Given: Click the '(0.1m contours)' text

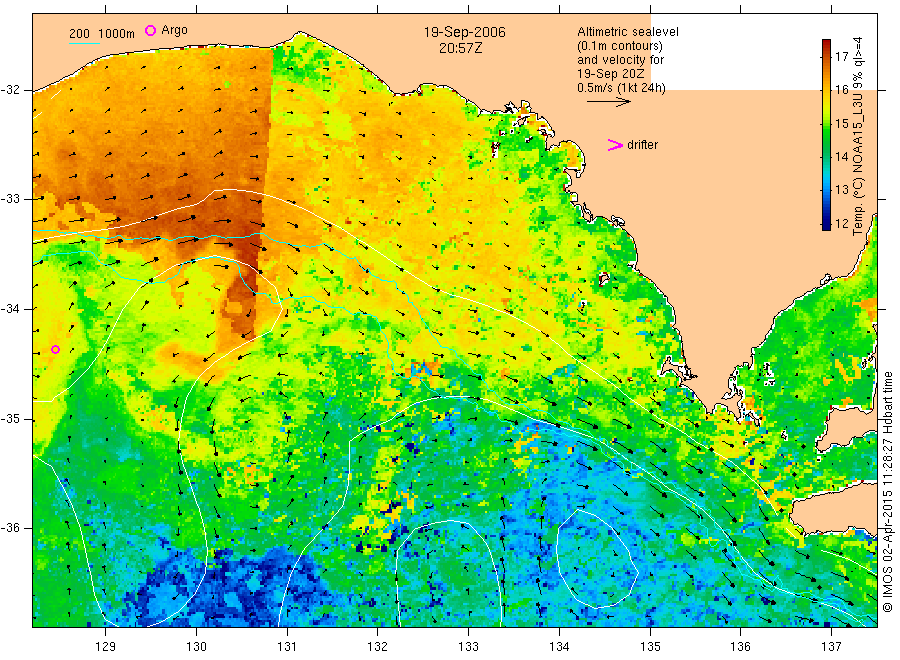Looking at the screenshot, I should tap(619, 46).
